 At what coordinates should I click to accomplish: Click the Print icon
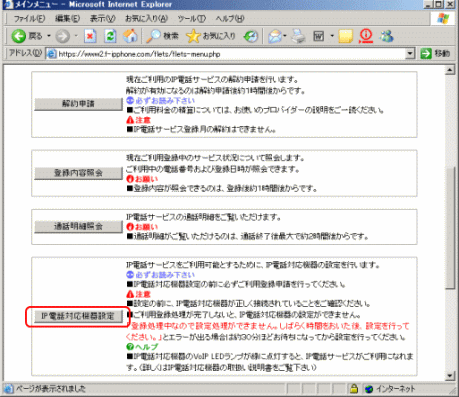[299, 36]
